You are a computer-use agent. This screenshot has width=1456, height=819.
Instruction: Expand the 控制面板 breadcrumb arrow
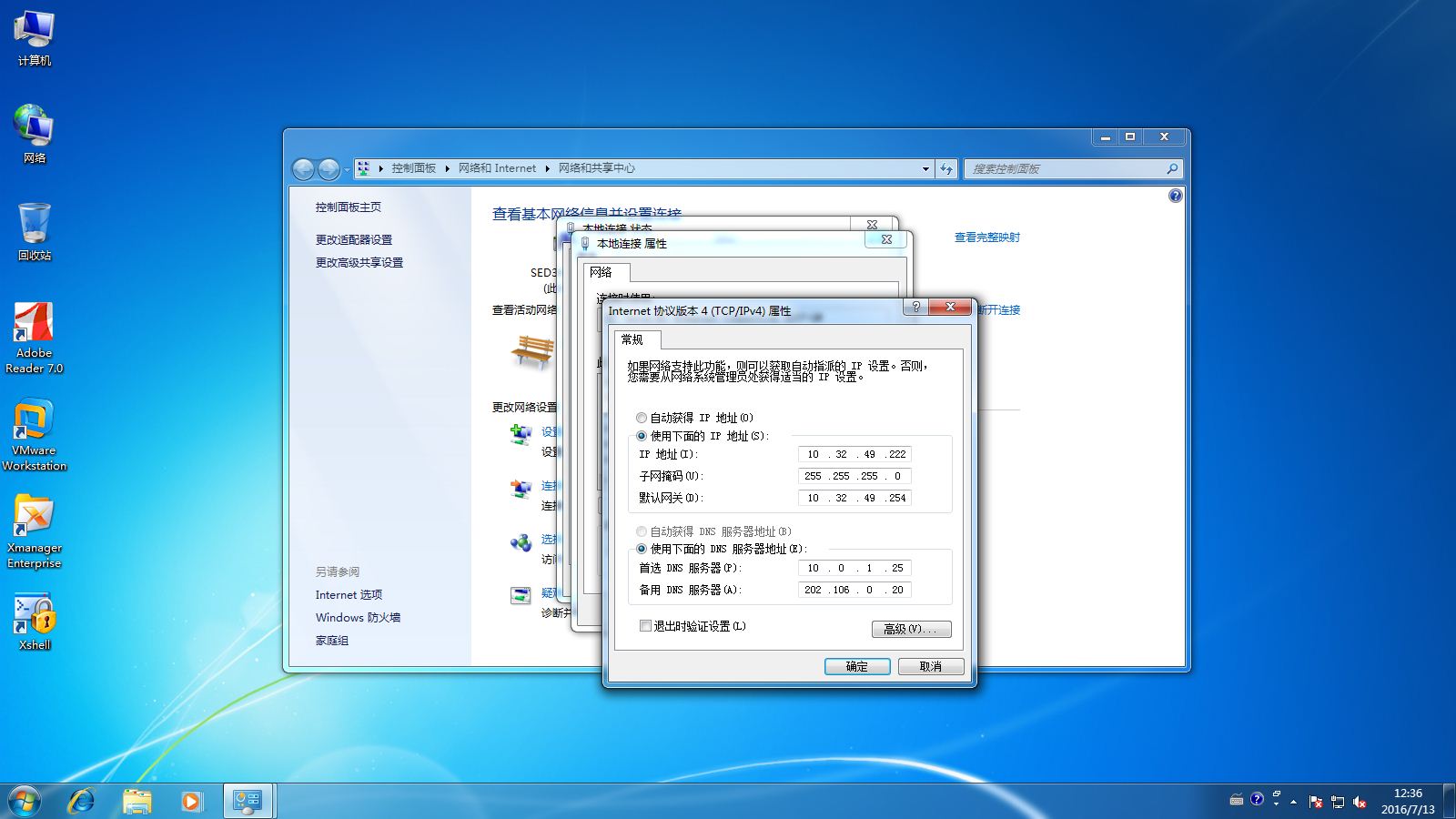pos(448,168)
